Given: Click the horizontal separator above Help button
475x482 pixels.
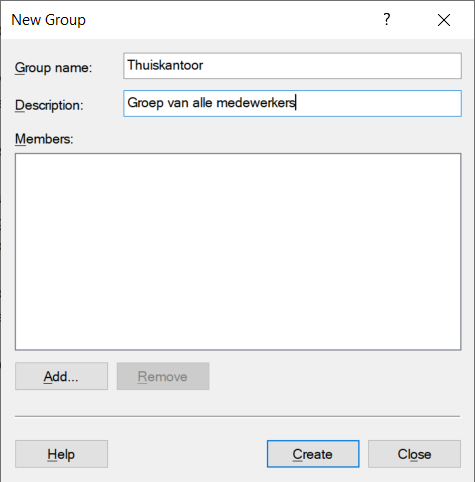Looking at the screenshot, I should pos(237,416).
